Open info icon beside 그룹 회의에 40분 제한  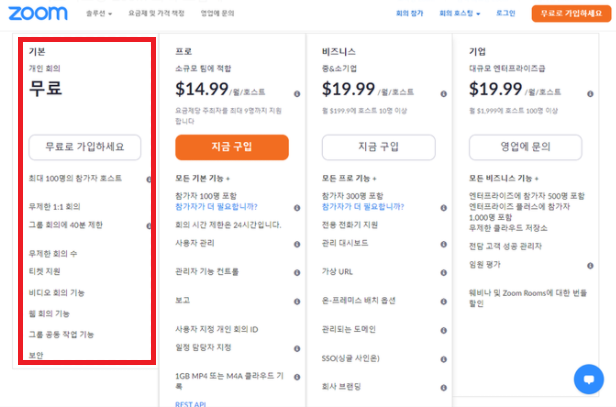click(x=149, y=226)
